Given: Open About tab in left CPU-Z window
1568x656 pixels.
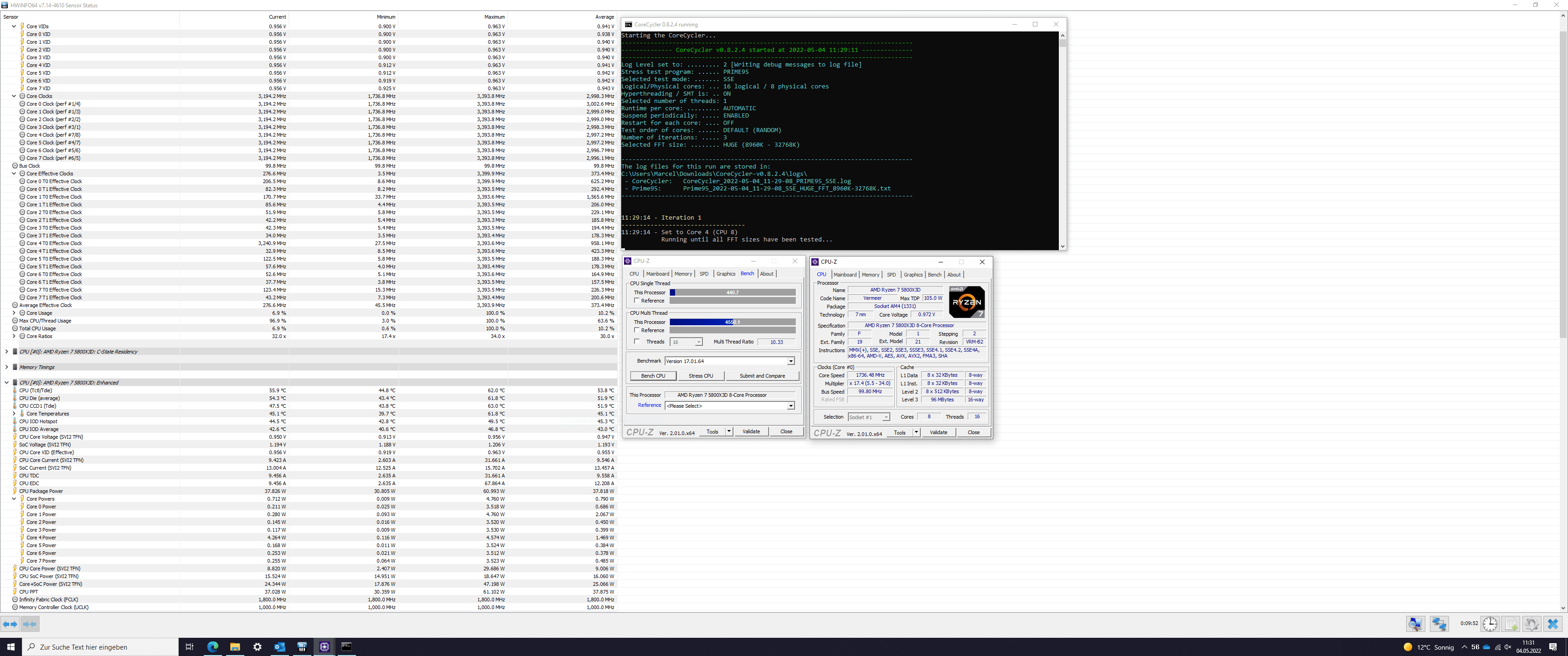Looking at the screenshot, I should (x=767, y=274).
